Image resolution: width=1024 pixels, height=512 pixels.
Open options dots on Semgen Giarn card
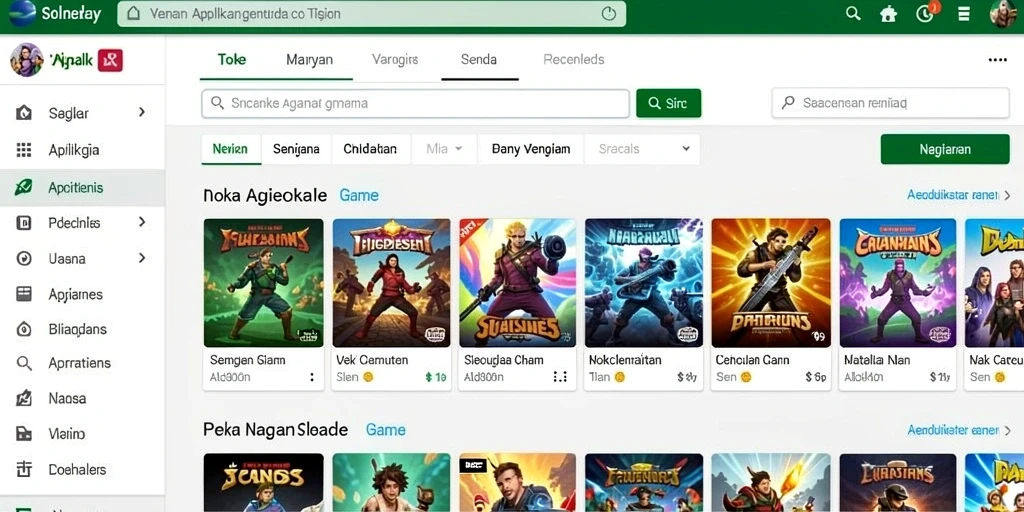click(x=312, y=377)
